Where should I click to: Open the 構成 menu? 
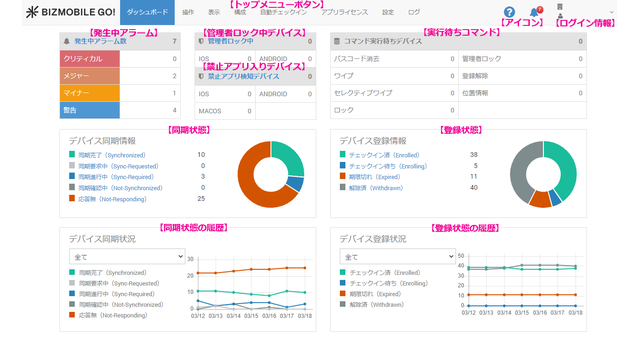pyautogui.click(x=240, y=12)
